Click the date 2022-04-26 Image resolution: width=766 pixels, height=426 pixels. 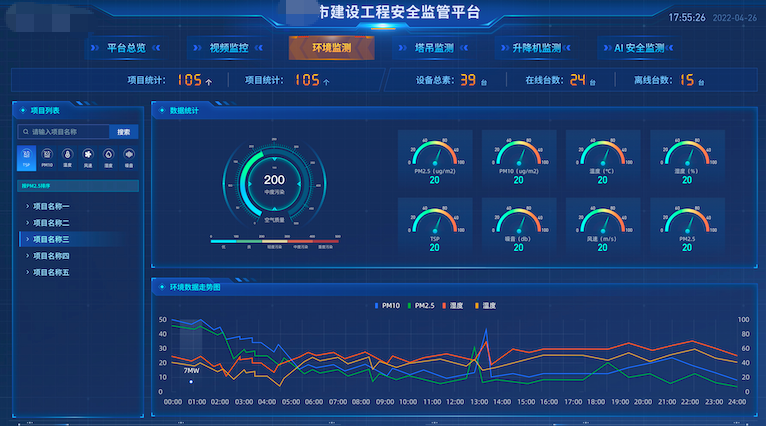tap(735, 18)
